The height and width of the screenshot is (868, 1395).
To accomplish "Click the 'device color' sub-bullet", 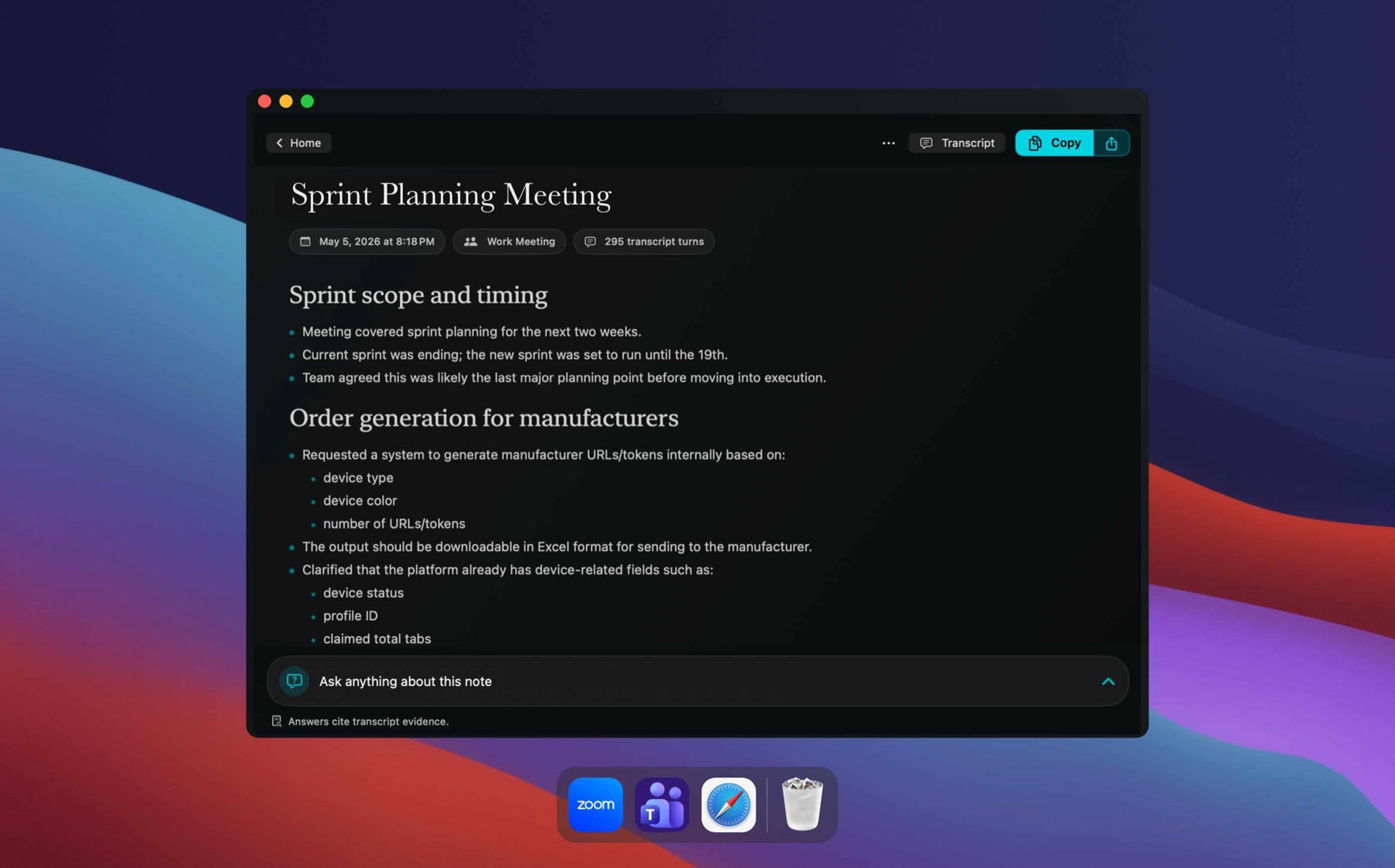I will 360,501.
